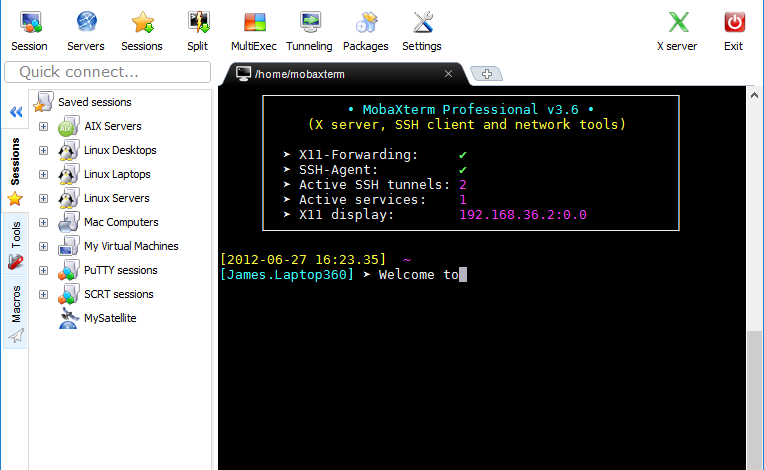Expand the SCRT sessions tree node
Viewport: 764px width, 470px height.
pos(43,294)
